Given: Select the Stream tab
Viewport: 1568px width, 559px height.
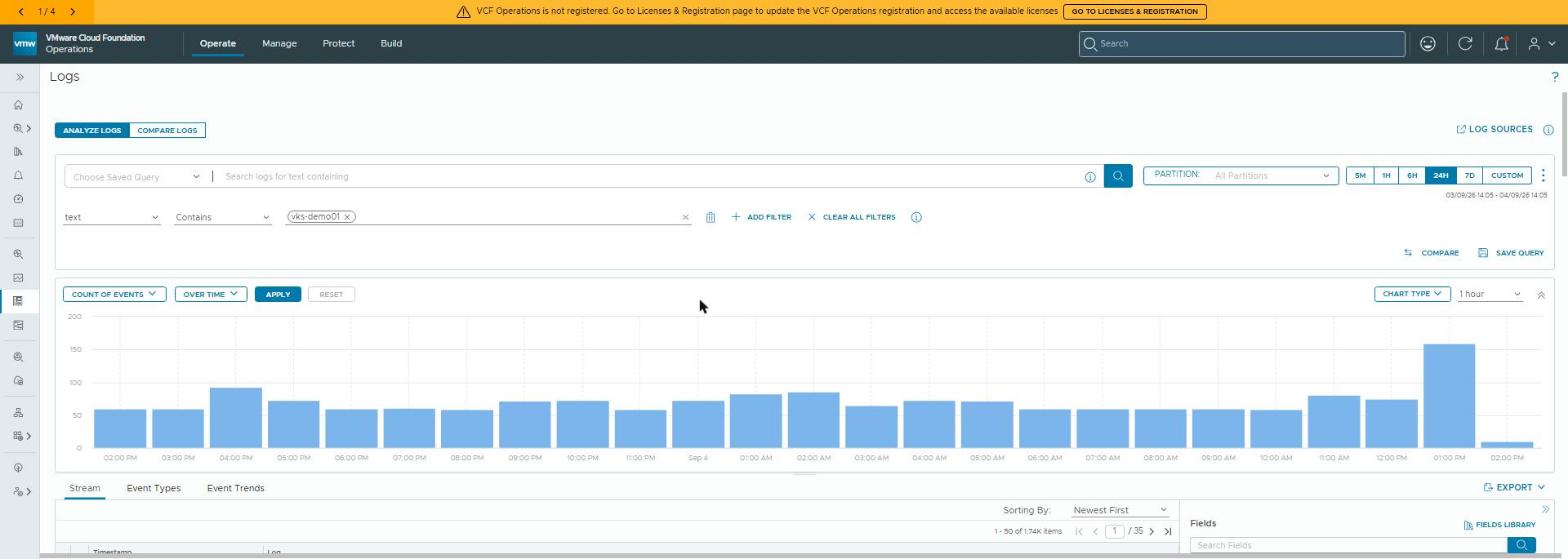Looking at the screenshot, I should (x=84, y=488).
